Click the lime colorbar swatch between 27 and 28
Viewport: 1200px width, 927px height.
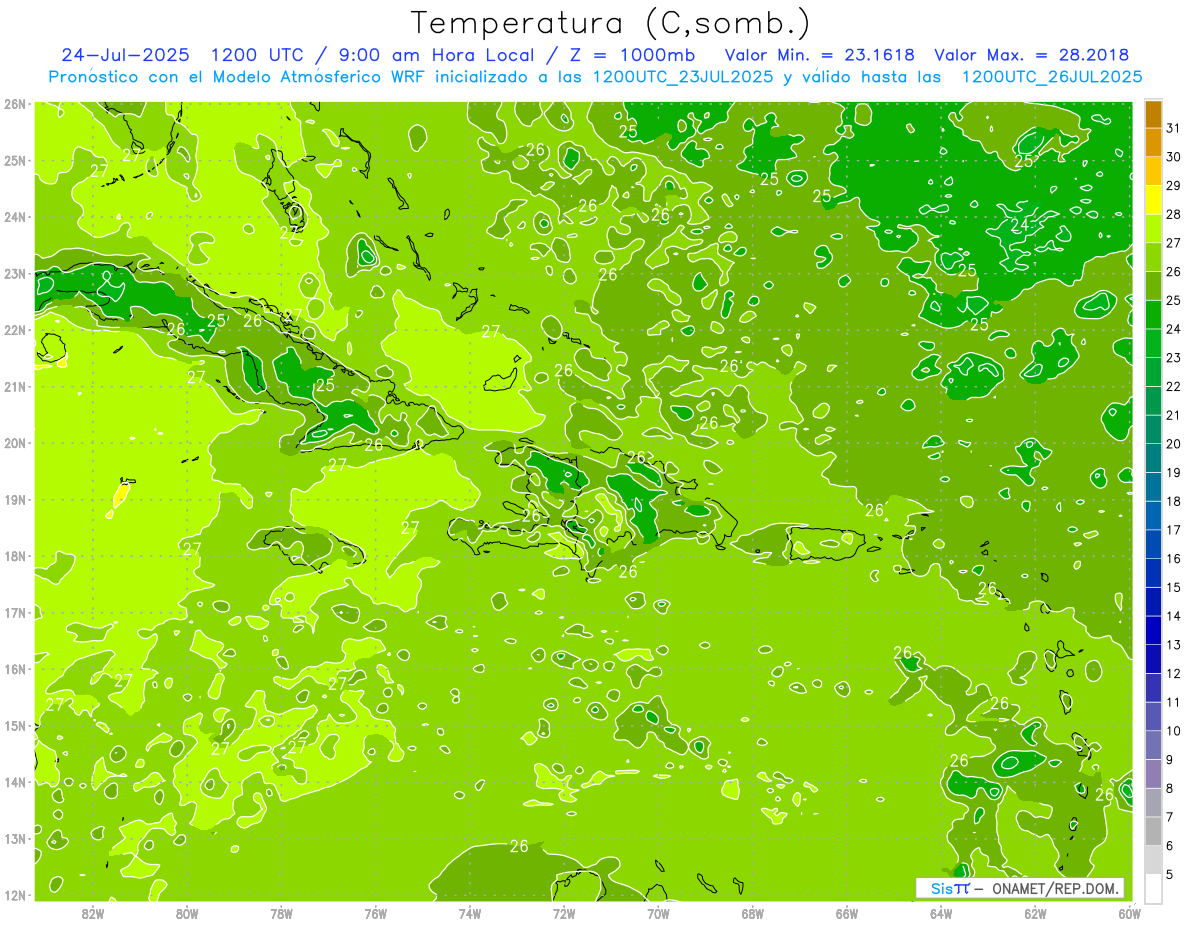1153,229
